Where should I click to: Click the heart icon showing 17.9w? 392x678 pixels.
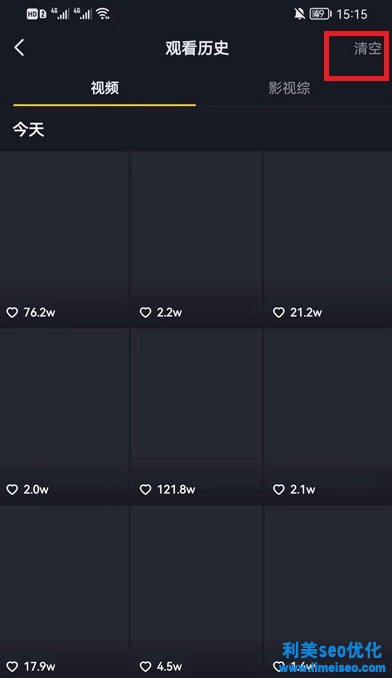coord(12,666)
